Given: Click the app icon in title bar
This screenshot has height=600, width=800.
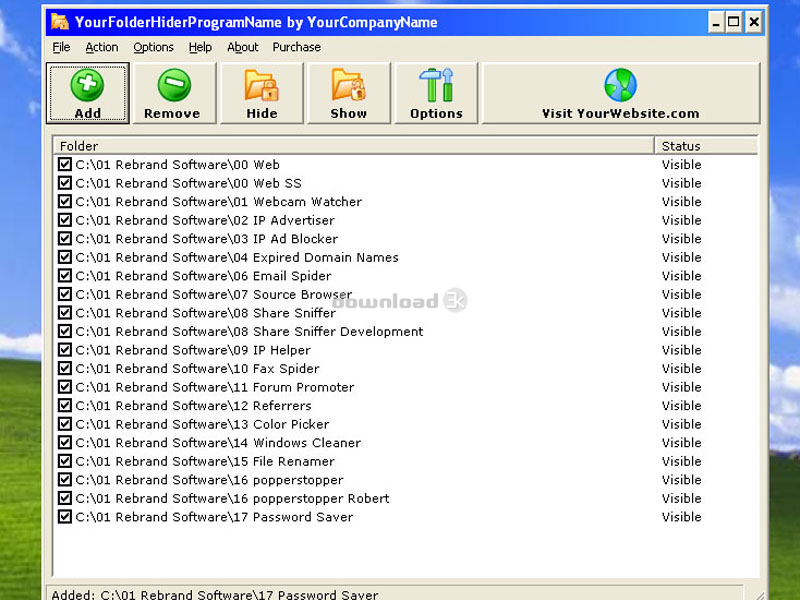Looking at the screenshot, I should click(60, 22).
